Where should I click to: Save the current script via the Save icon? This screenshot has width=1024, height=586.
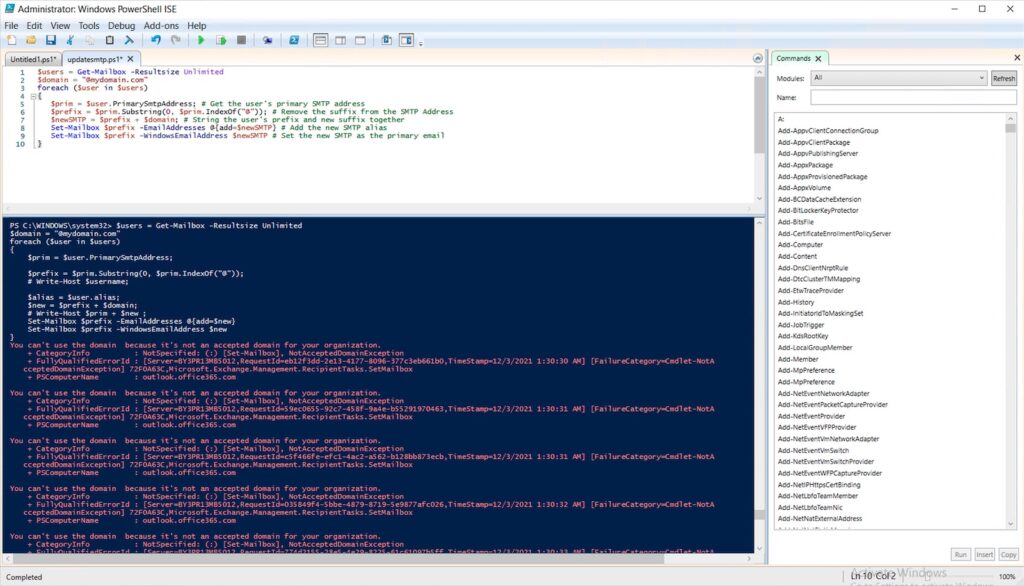51,40
